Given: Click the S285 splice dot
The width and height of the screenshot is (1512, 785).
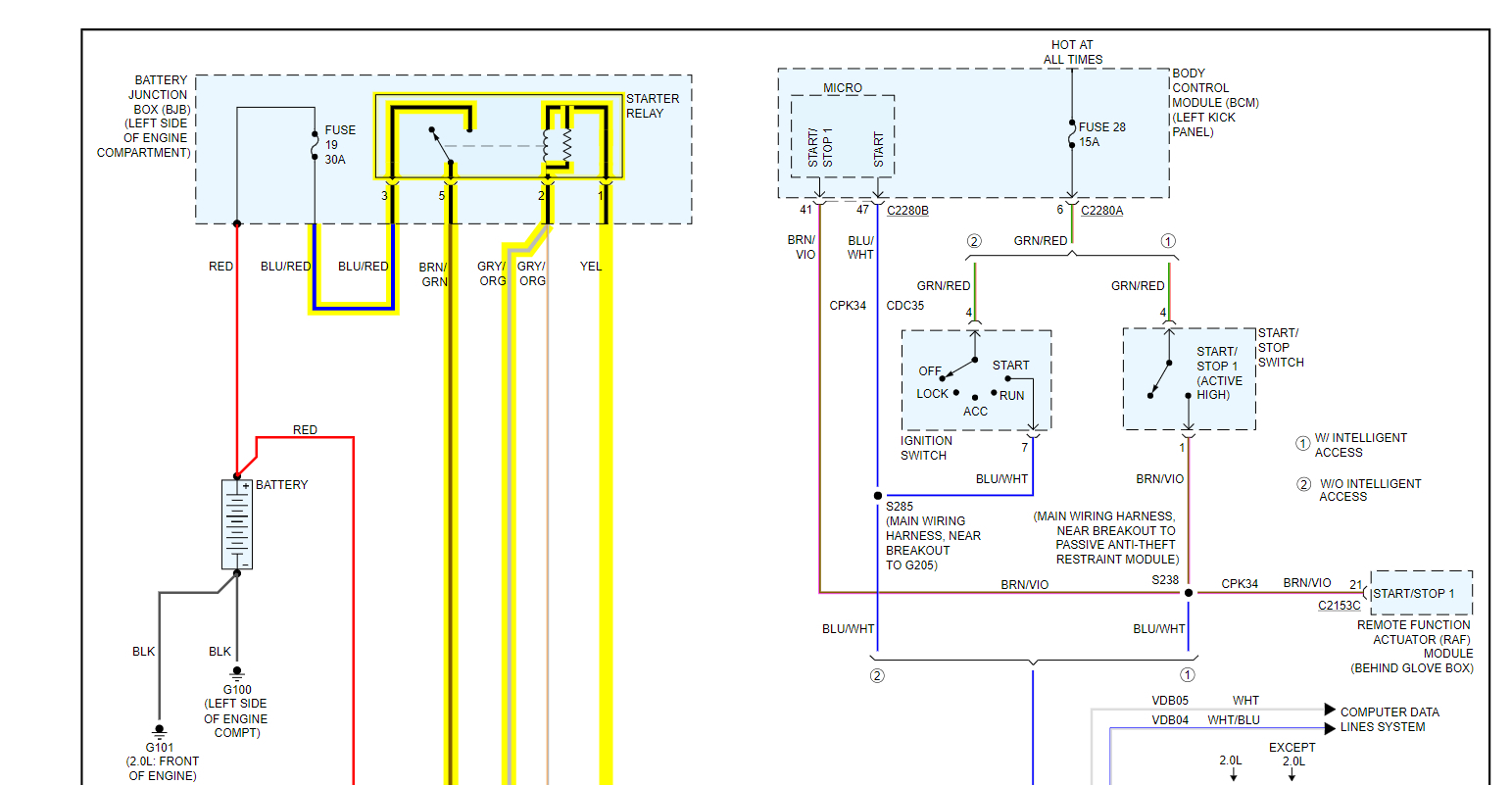Looking at the screenshot, I should [x=878, y=496].
